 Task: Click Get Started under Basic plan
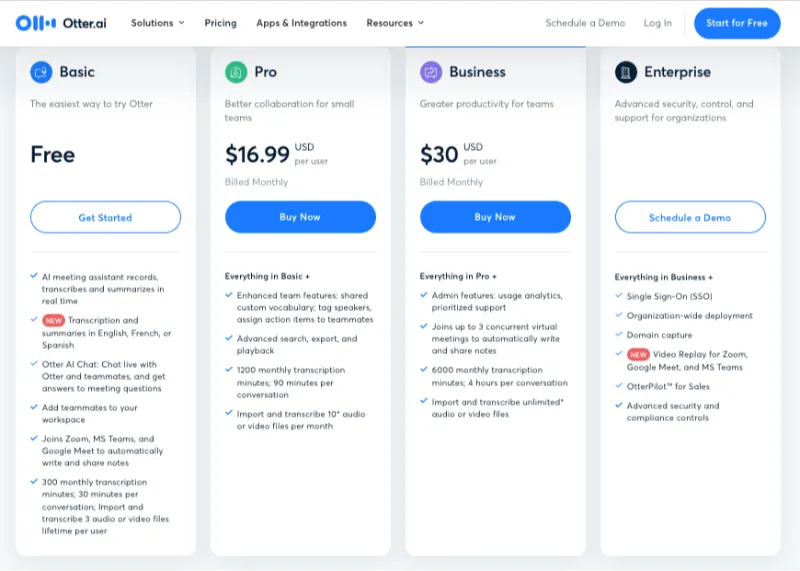(105, 217)
